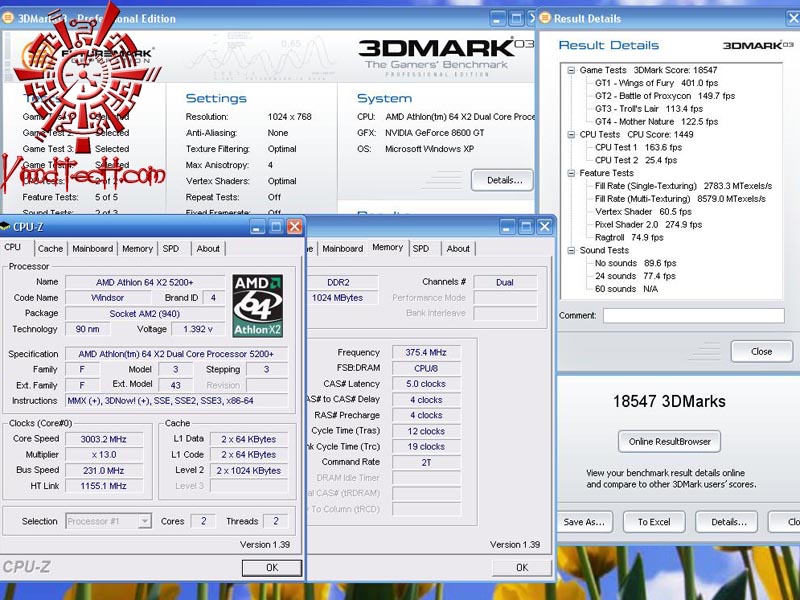Export results To Excel

[654, 522]
